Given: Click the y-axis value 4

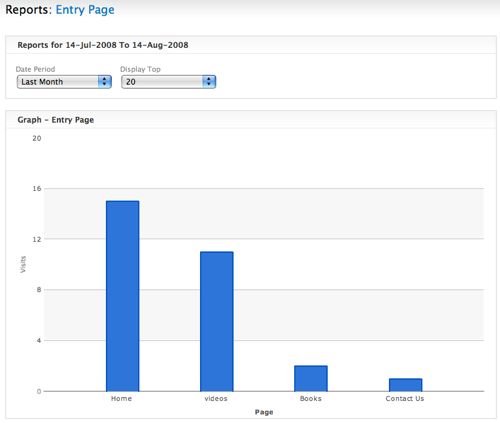Looking at the screenshot, I should [x=39, y=341].
